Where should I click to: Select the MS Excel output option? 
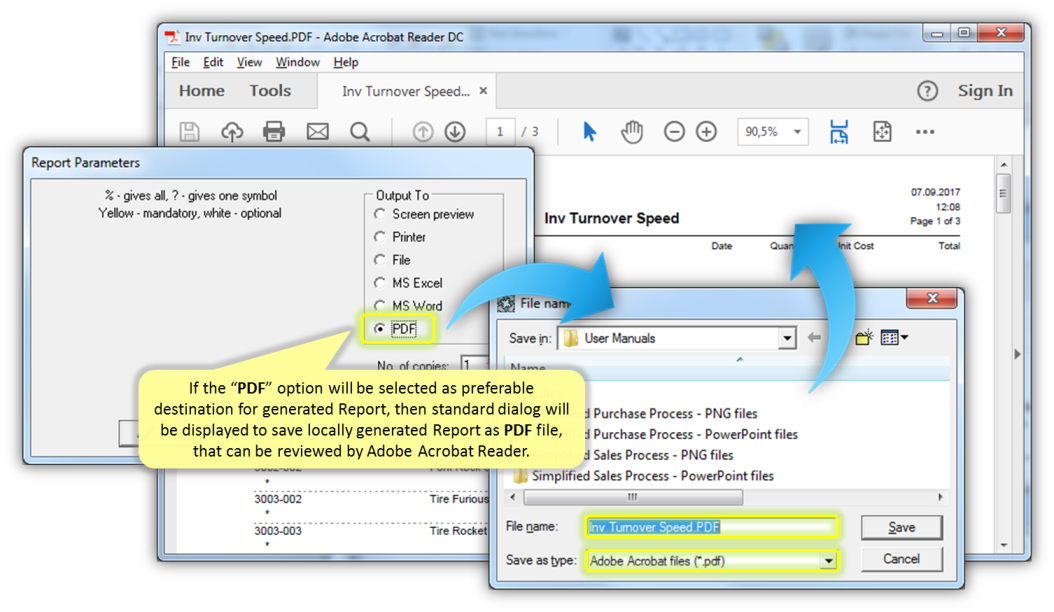click(408, 282)
